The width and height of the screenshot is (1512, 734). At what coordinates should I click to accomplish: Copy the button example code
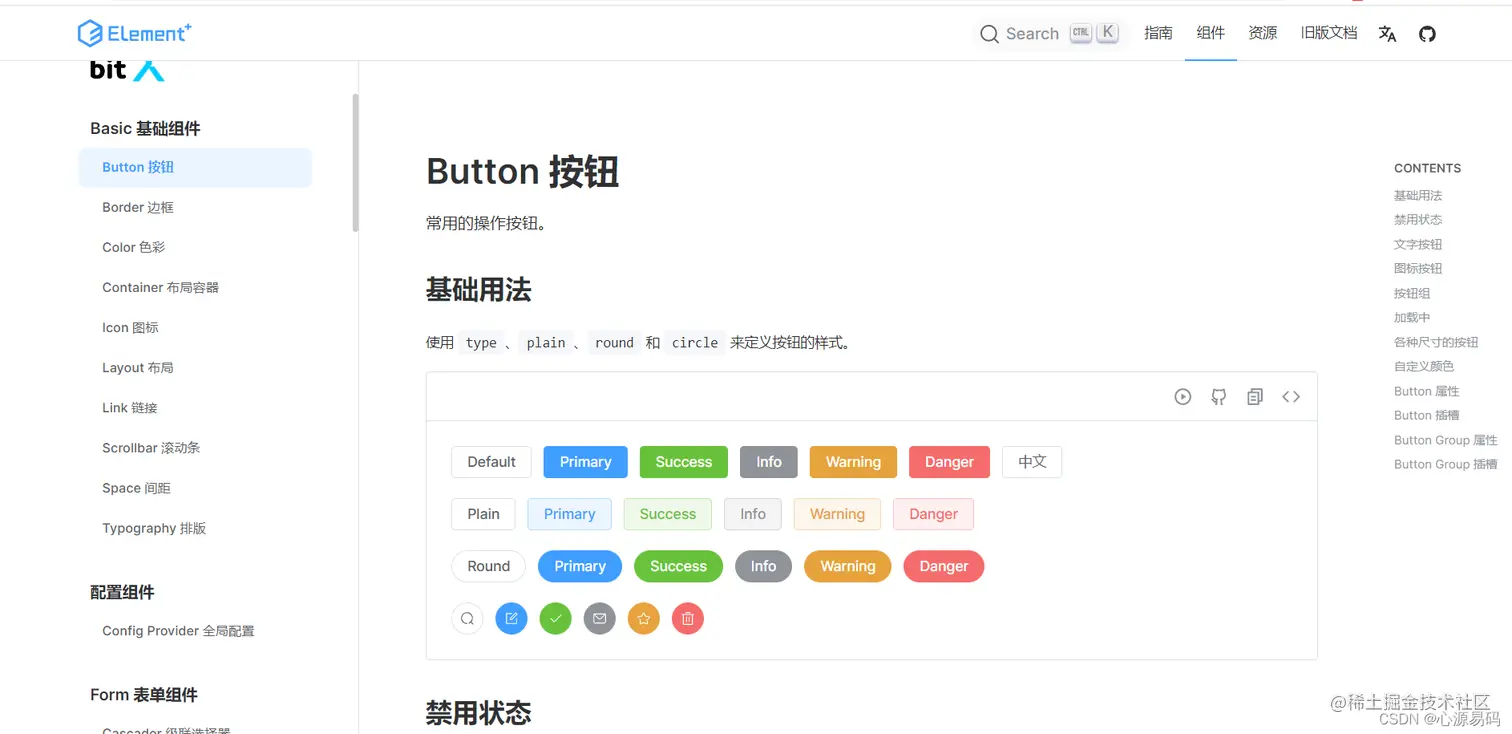coord(1255,396)
